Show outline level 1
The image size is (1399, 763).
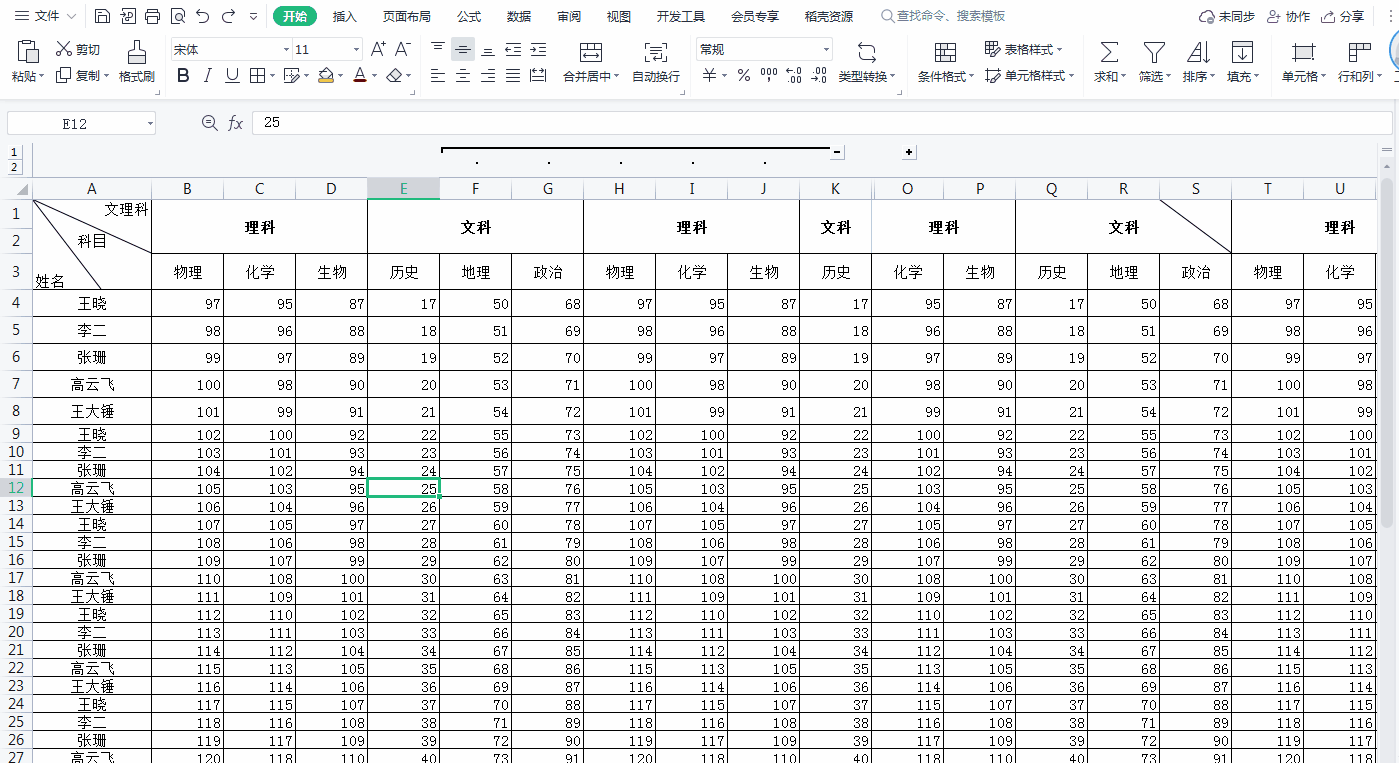14,152
